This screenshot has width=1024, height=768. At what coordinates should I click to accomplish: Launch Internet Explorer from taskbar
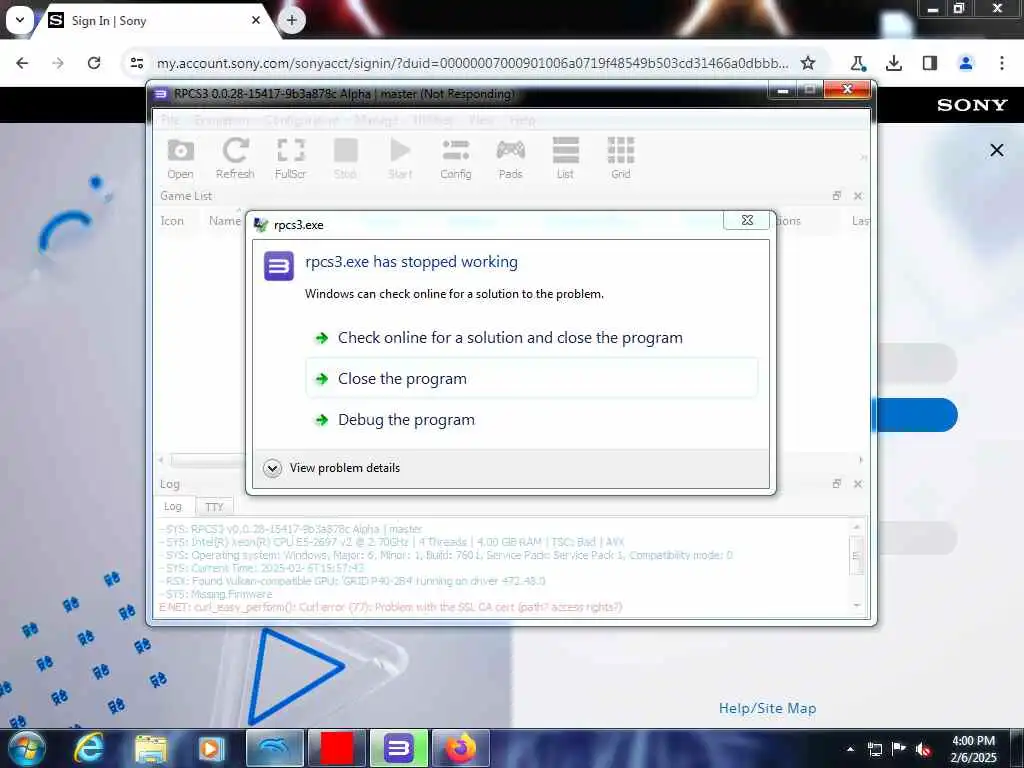(89, 748)
